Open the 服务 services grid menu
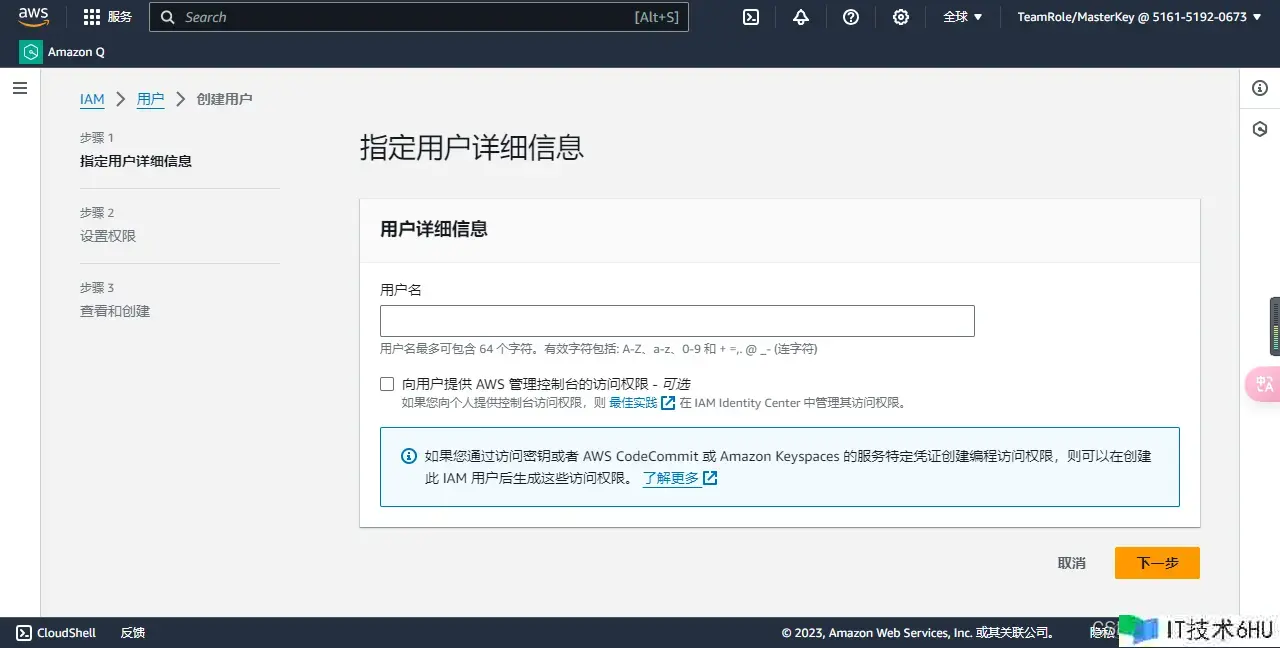This screenshot has height=648, width=1280. click(107, 17)
